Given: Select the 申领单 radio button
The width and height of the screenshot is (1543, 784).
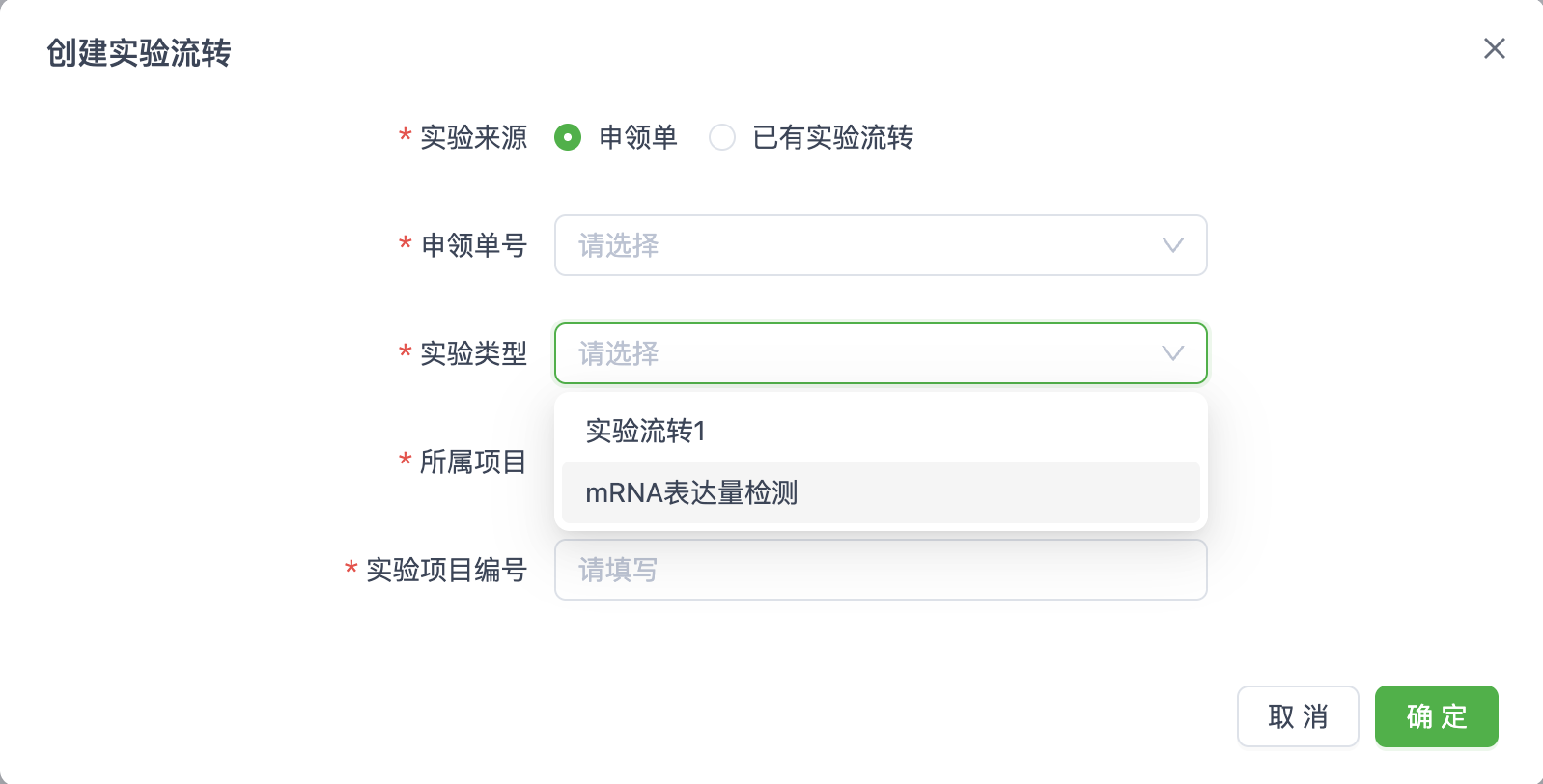Looking at the screenshot, I should 568,137.
